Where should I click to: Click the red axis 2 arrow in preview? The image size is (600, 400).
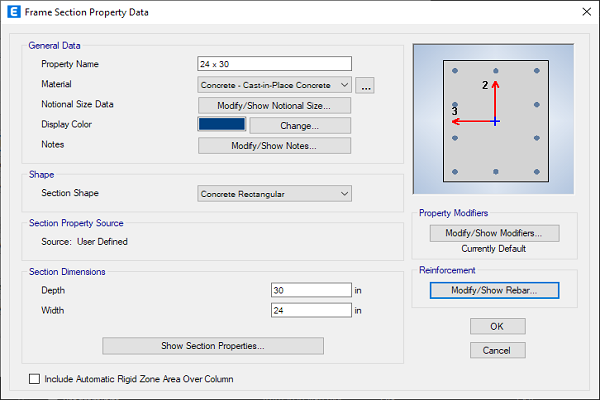pos(495,98)
